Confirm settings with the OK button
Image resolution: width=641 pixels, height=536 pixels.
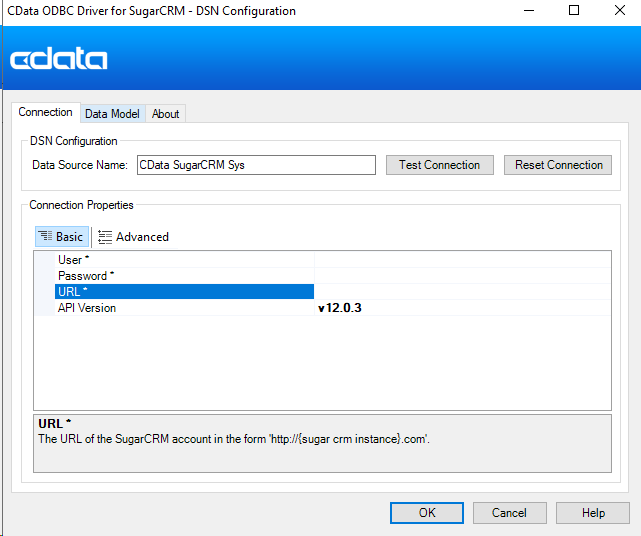427,513
